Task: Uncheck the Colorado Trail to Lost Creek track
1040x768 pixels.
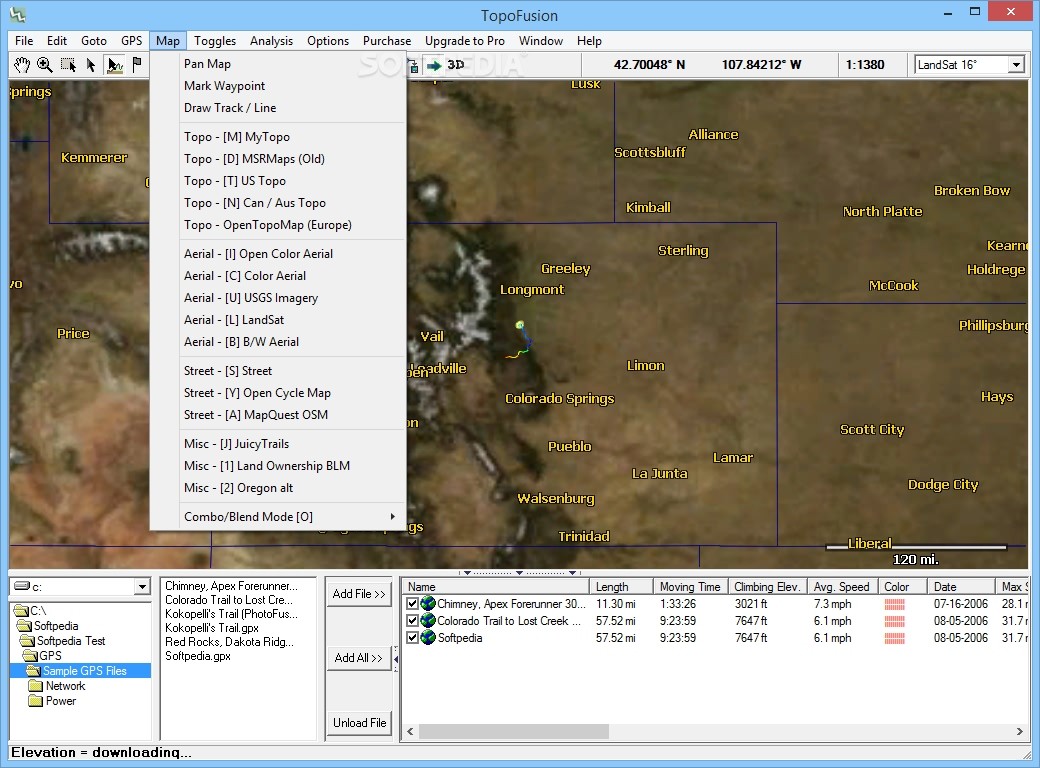Action: pos(413,621)
